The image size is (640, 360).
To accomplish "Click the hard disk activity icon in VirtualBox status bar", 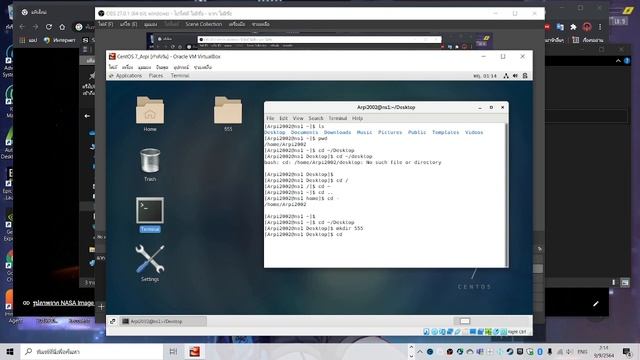I will tap(426, 332).
